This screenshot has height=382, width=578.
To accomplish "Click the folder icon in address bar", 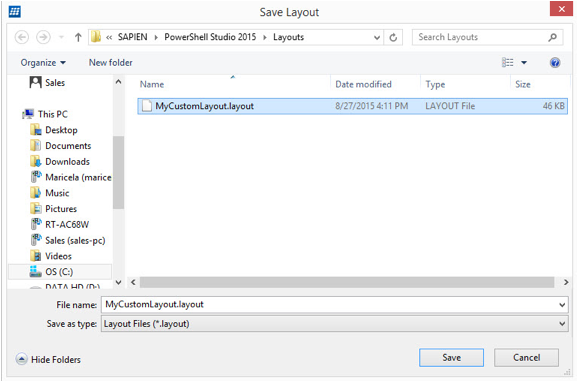I will pyautogui.click(x=96, y=37).
